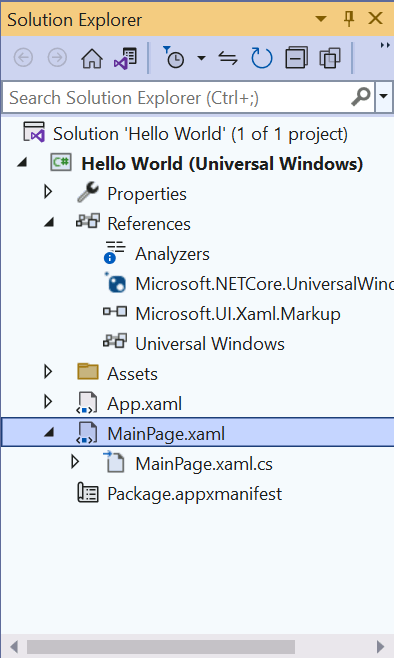
Task: Click the Analyzers icon
Action: [x=115, y=252]
